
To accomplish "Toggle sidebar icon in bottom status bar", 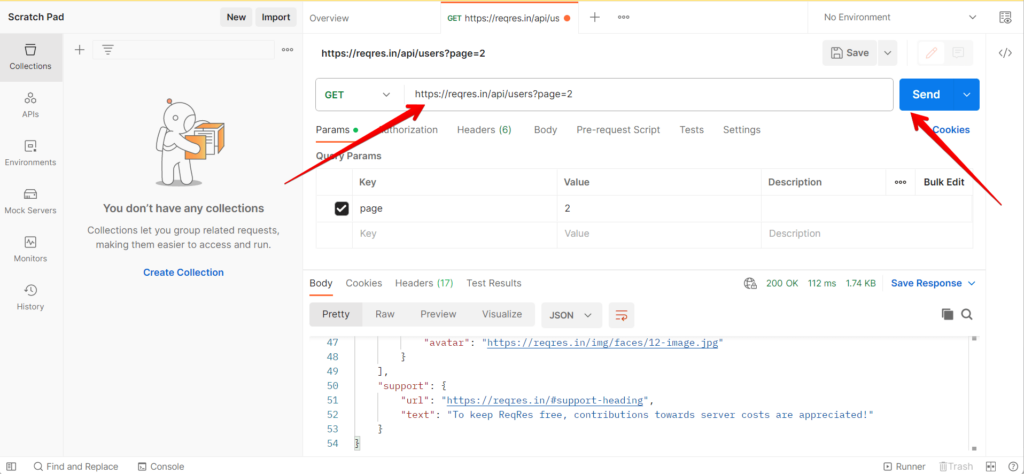I will point(11,466).
